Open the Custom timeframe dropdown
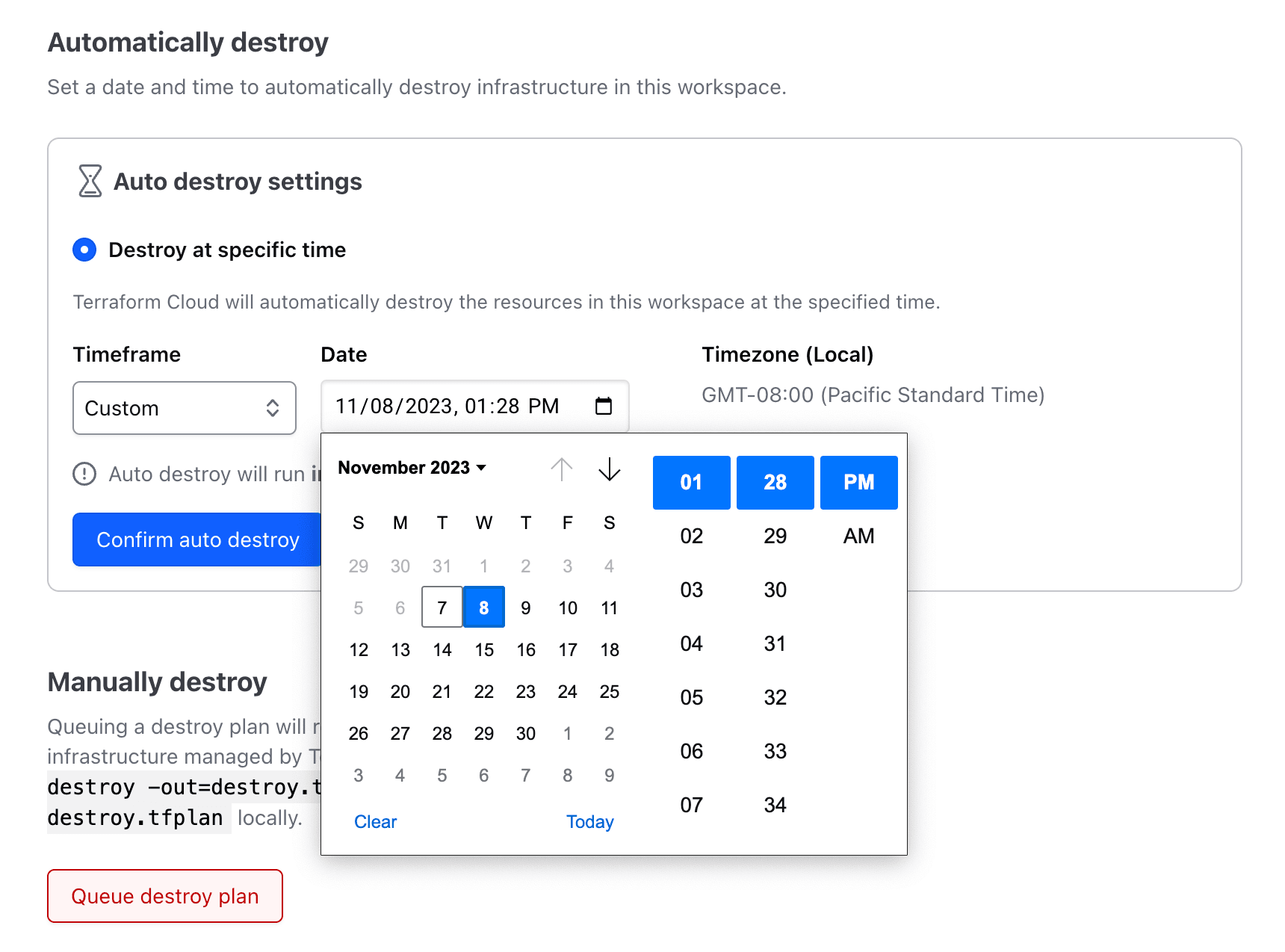This screenshot has height=952, width=1285. (184, 408)
